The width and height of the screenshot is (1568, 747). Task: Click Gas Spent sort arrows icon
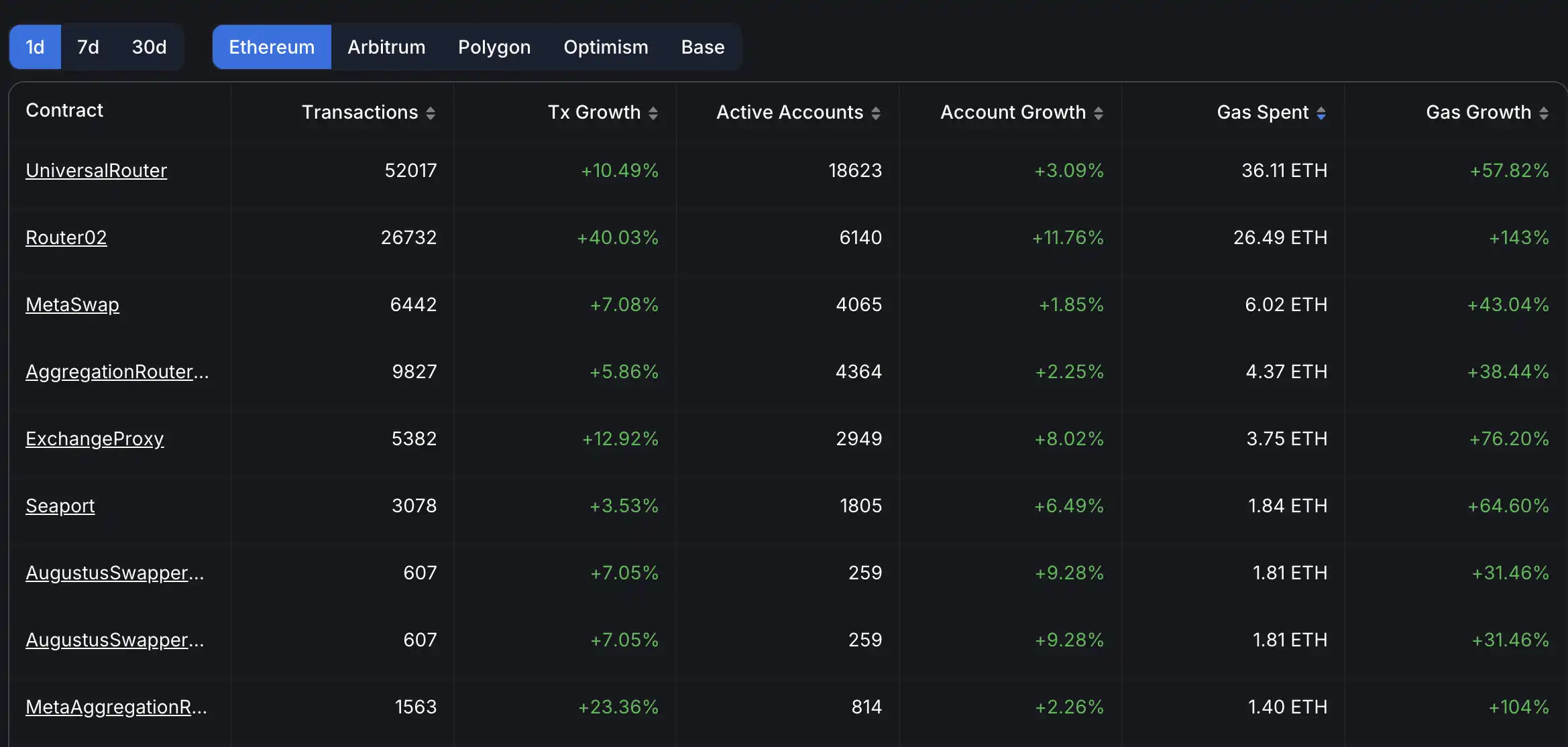[1321, 113]
